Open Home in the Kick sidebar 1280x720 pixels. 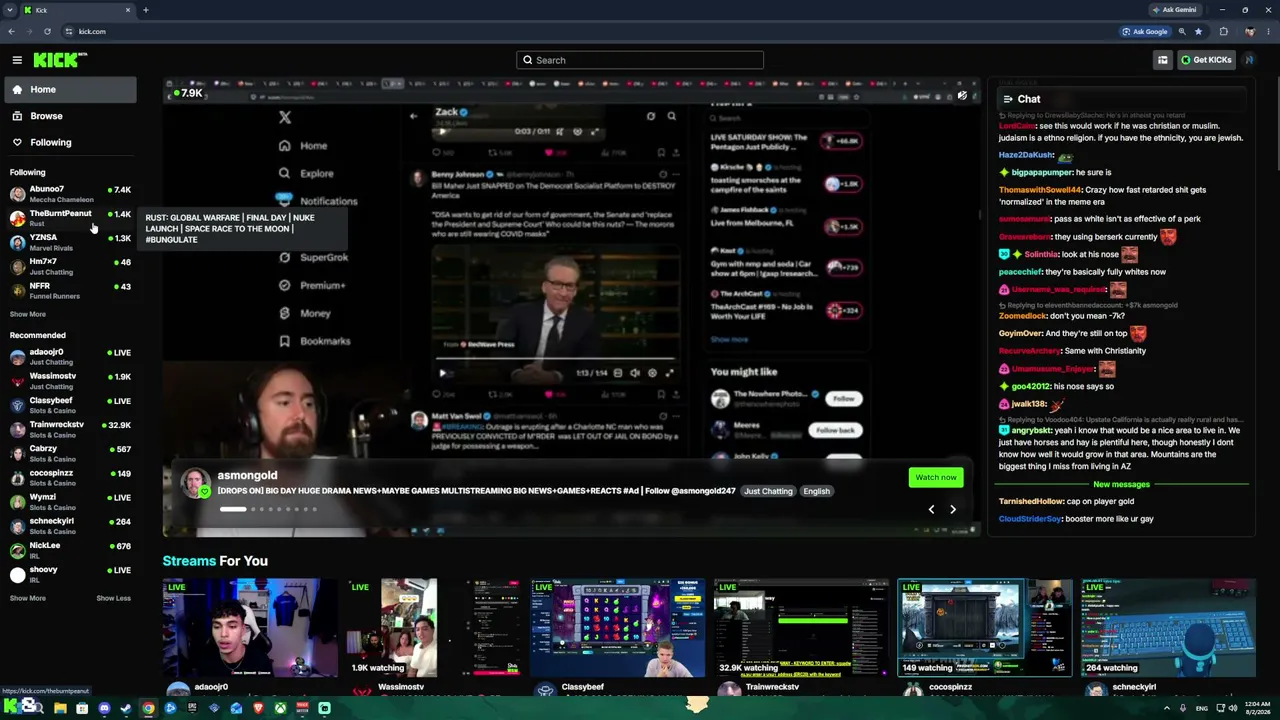pyautogui.click(x=69, y=90)
